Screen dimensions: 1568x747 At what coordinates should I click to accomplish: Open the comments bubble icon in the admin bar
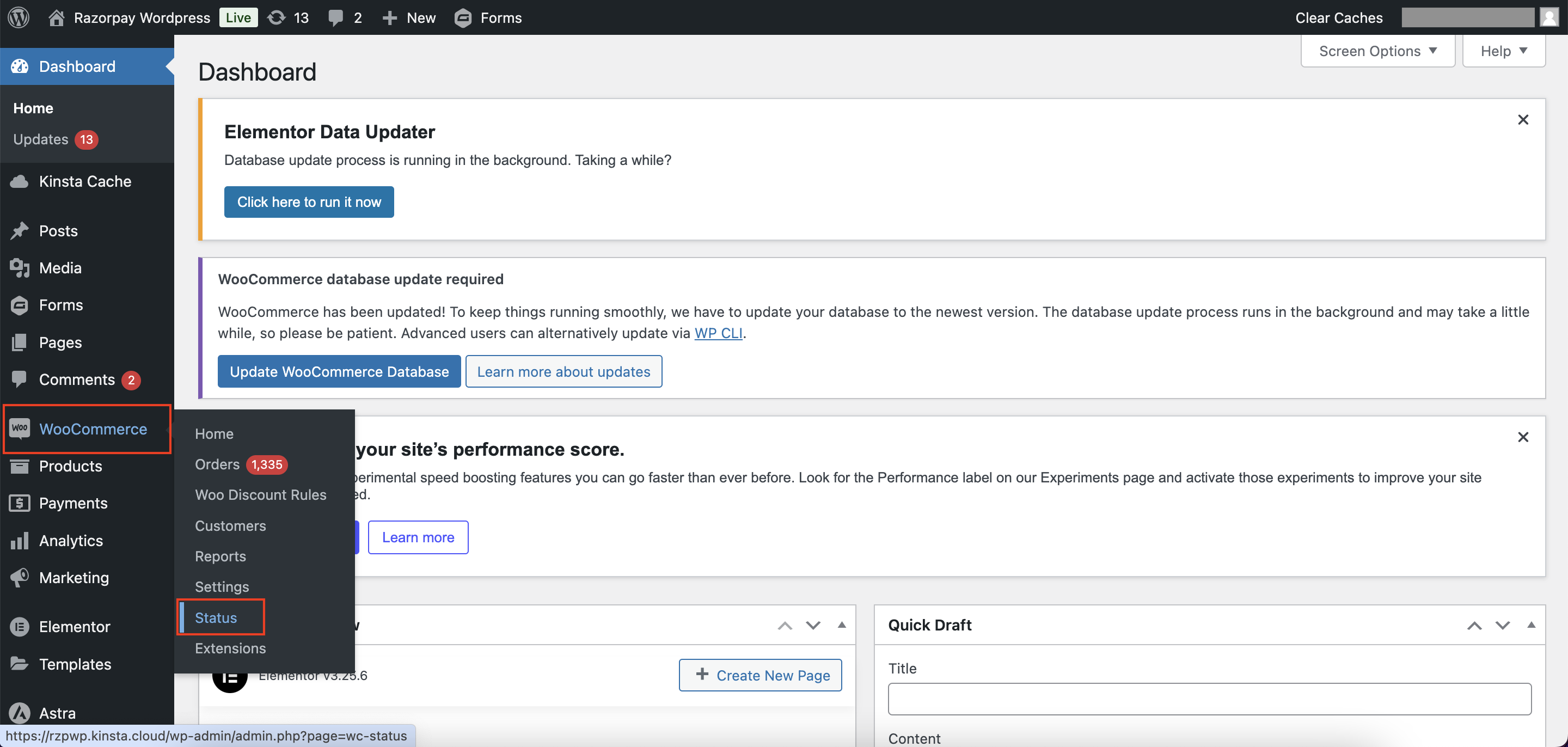[x=335, y=17]
